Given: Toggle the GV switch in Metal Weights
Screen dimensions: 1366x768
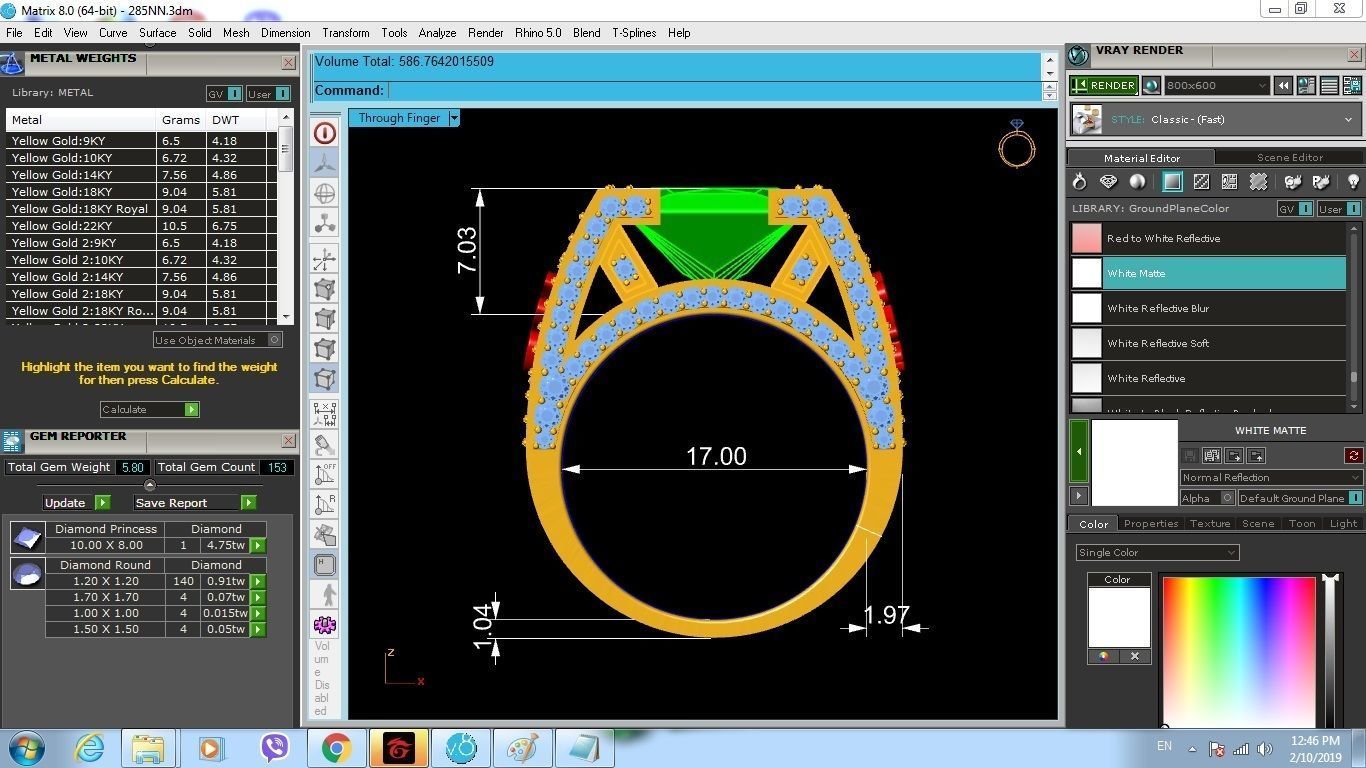Looking at the screenshot, I should (223, 94).
